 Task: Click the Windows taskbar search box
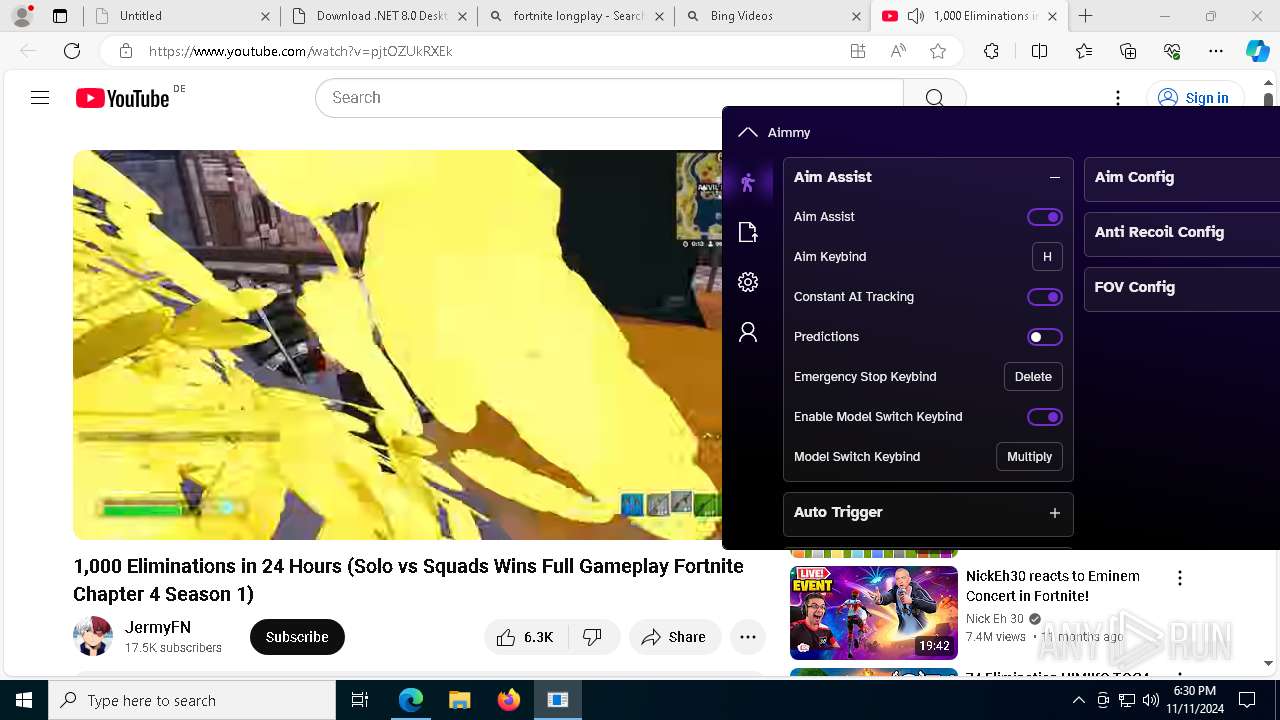192,700
